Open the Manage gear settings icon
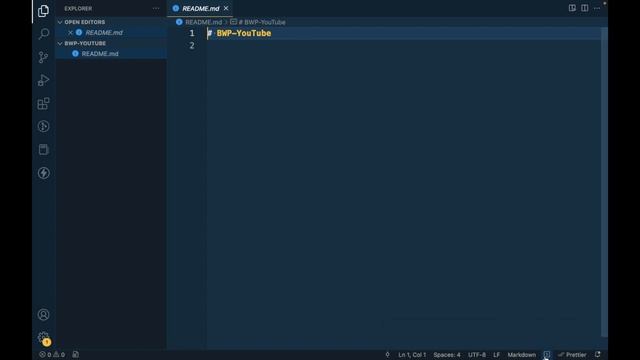Viewport: 640px width, 360px height. 43,338
